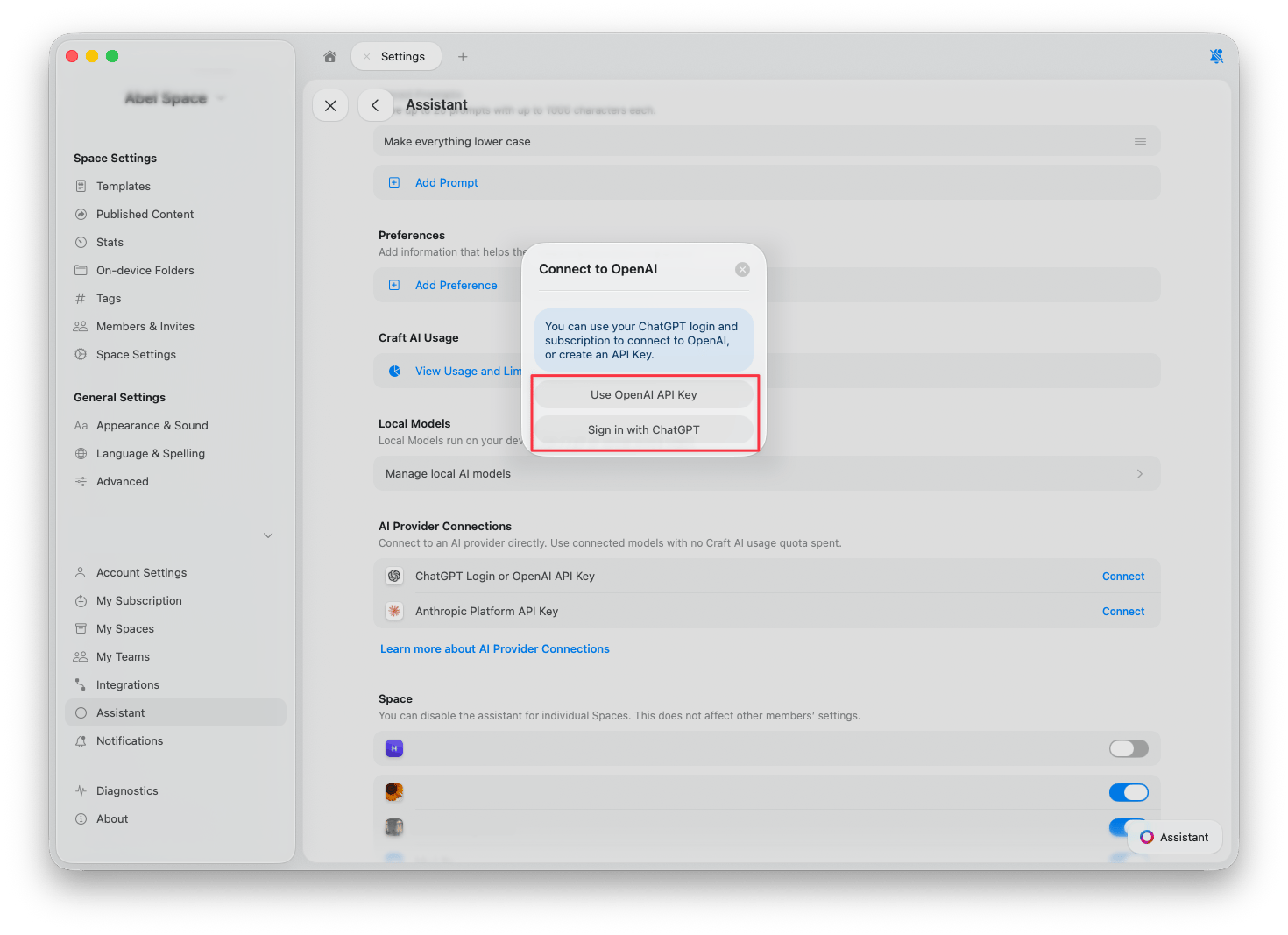Viewport: 1288px width, 935px height.
Task: Click 'Make everything lower case' prompt text
Action: click(456, 141)
